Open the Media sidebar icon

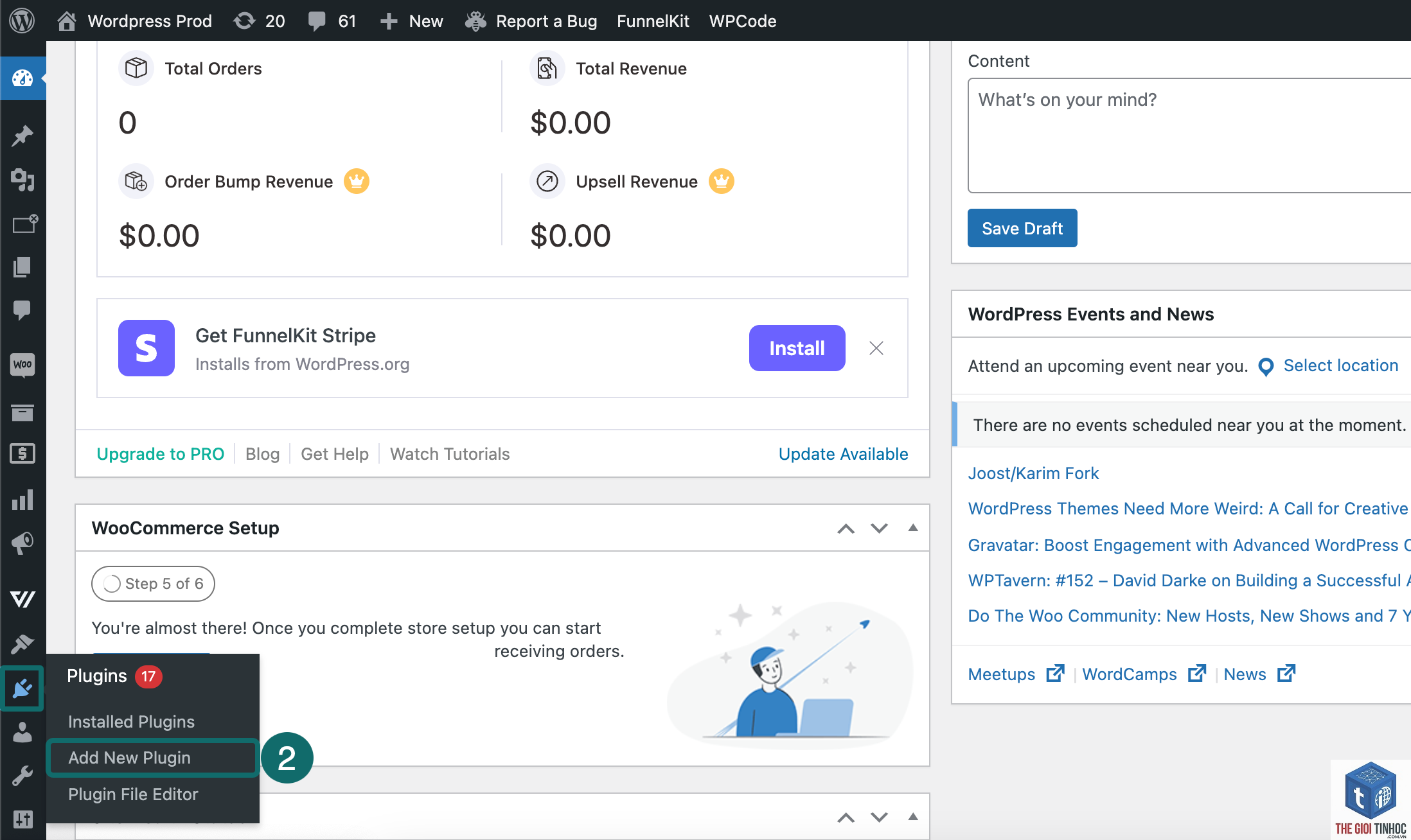[22, 179]
